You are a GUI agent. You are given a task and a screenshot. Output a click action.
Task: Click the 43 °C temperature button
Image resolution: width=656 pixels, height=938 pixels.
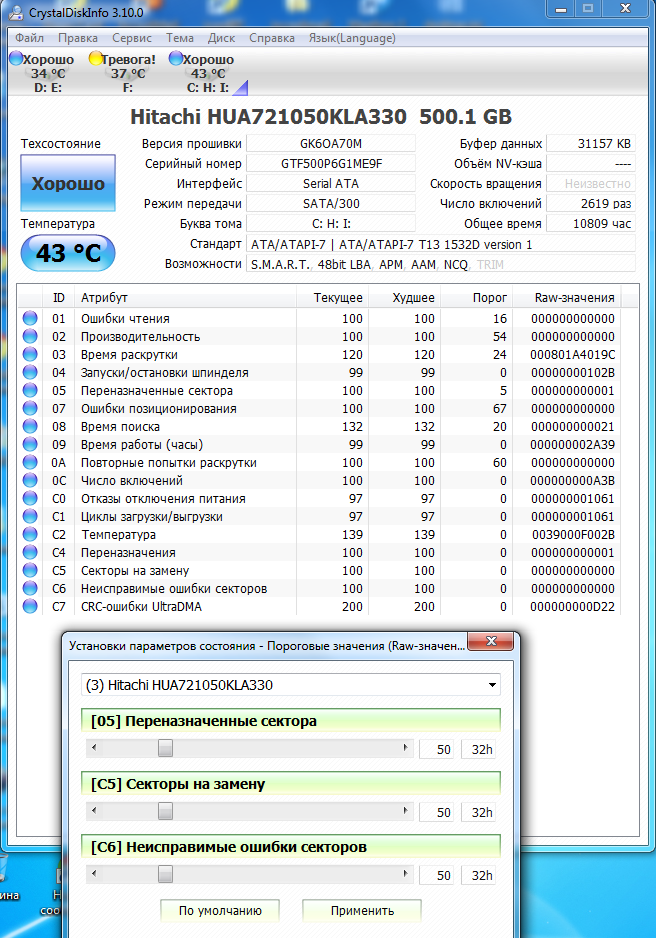tap(68, 253)
